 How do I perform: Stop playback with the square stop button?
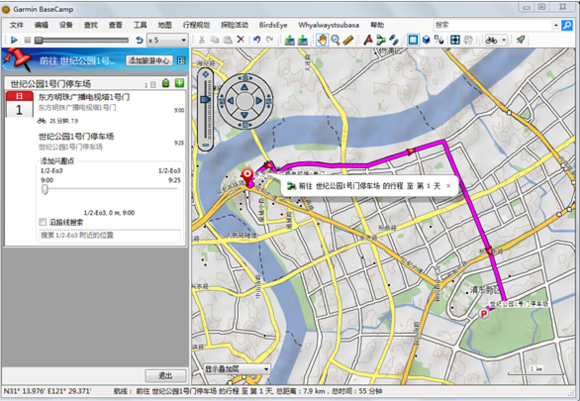tap(27, 40)
